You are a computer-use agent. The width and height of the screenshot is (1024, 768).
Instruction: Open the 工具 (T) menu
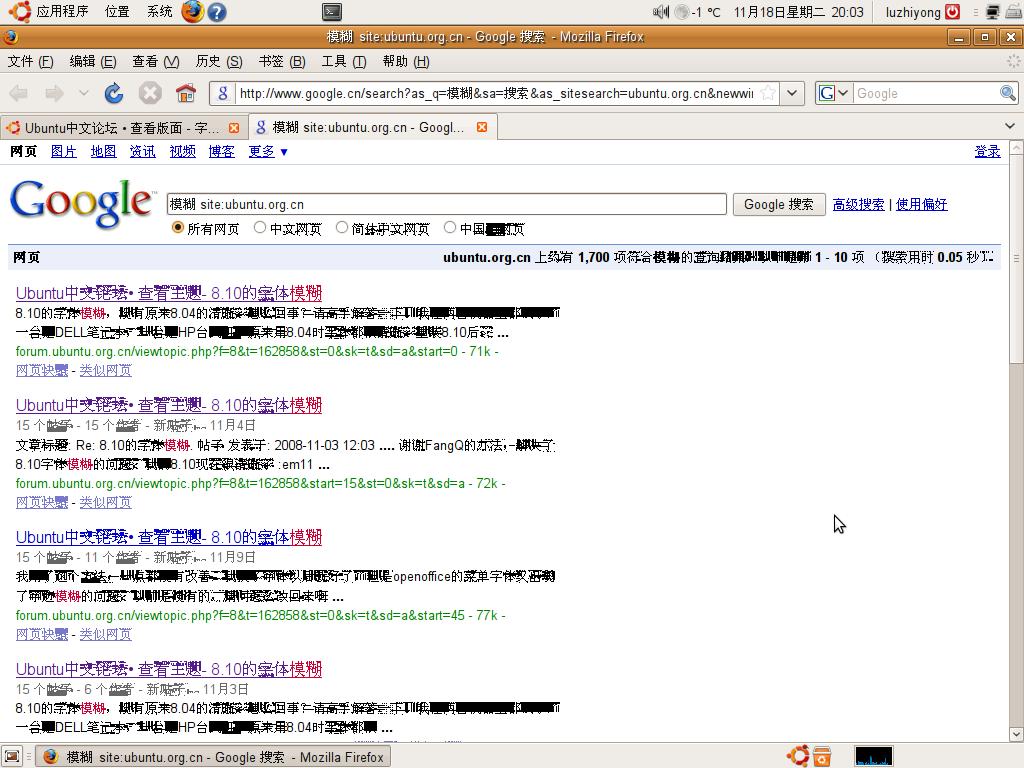click(x=344, y=61)
